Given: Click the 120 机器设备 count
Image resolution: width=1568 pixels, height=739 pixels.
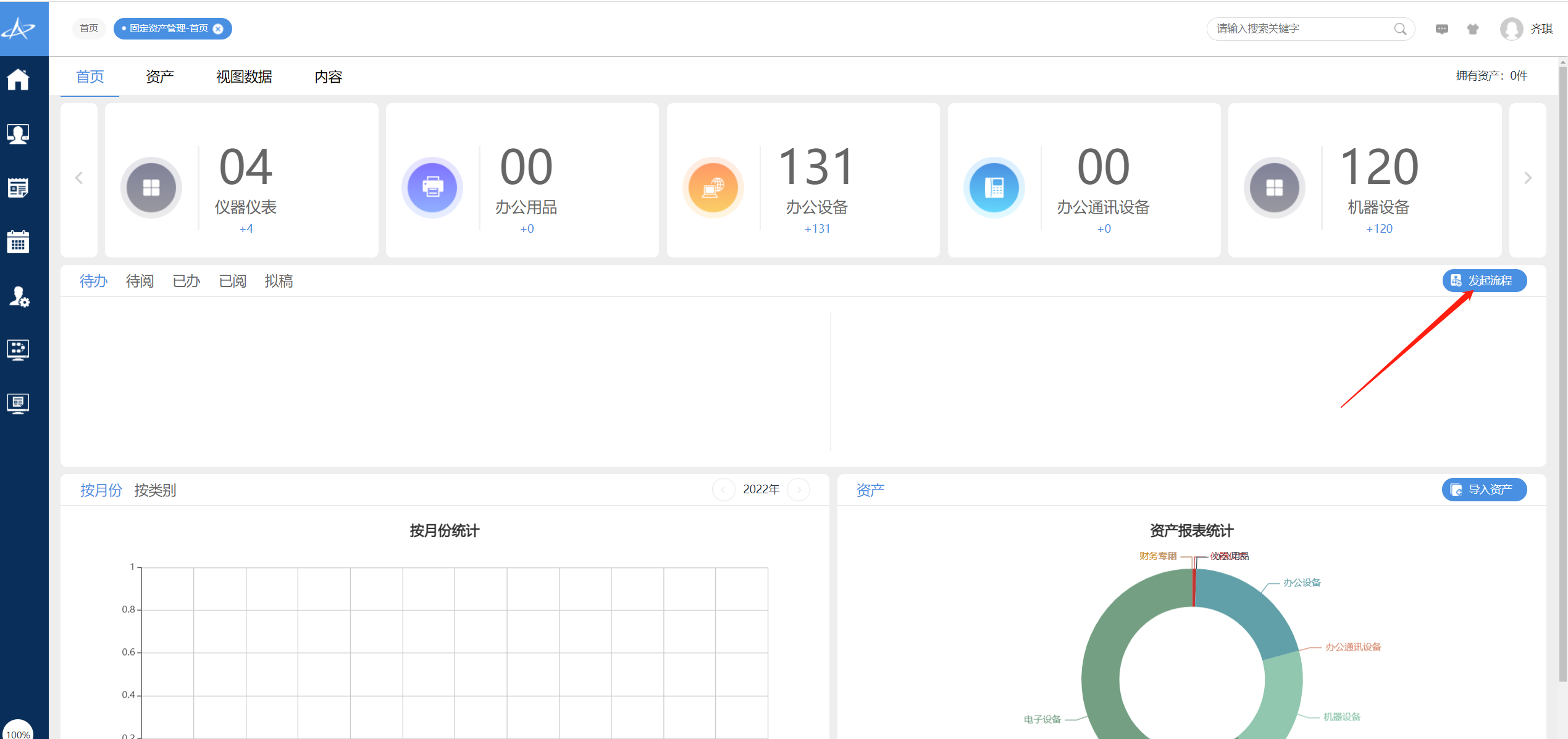Looking at the screenshot, I should pyautogui.click(x=1379, y=167).
